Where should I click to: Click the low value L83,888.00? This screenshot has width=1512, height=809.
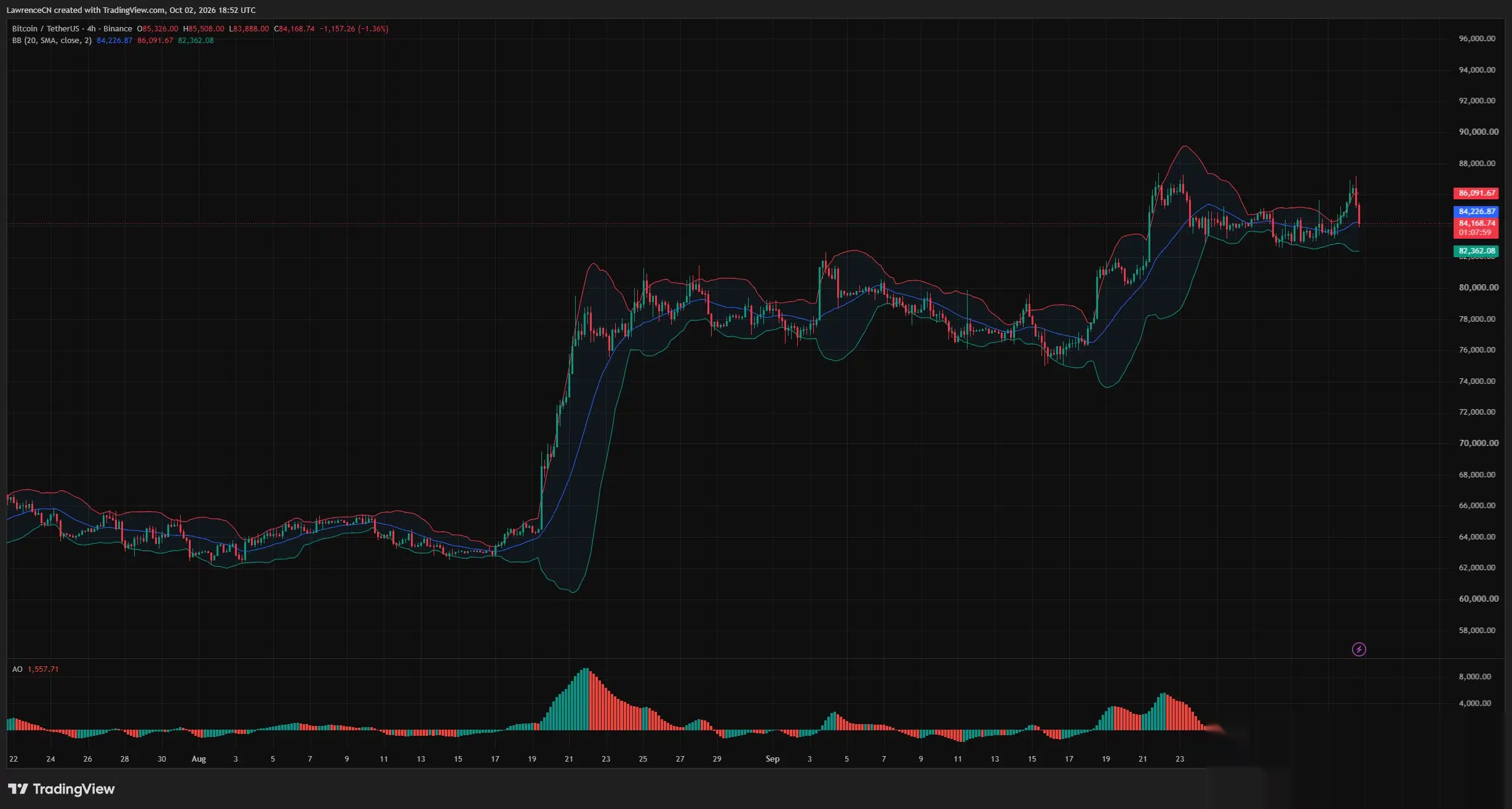coord(249,28)
